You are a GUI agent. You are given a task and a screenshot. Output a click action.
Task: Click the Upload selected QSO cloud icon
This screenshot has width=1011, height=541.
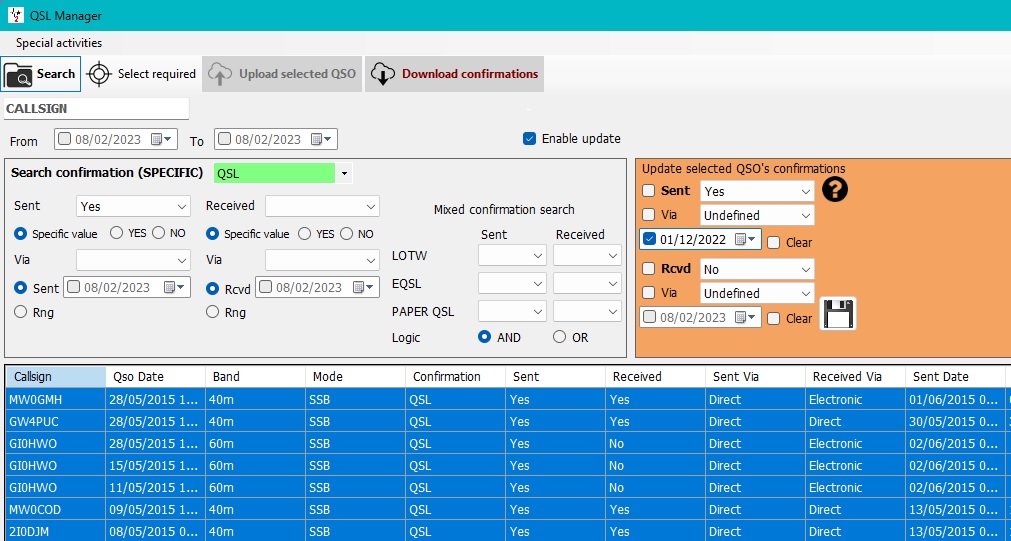(220, 74)
